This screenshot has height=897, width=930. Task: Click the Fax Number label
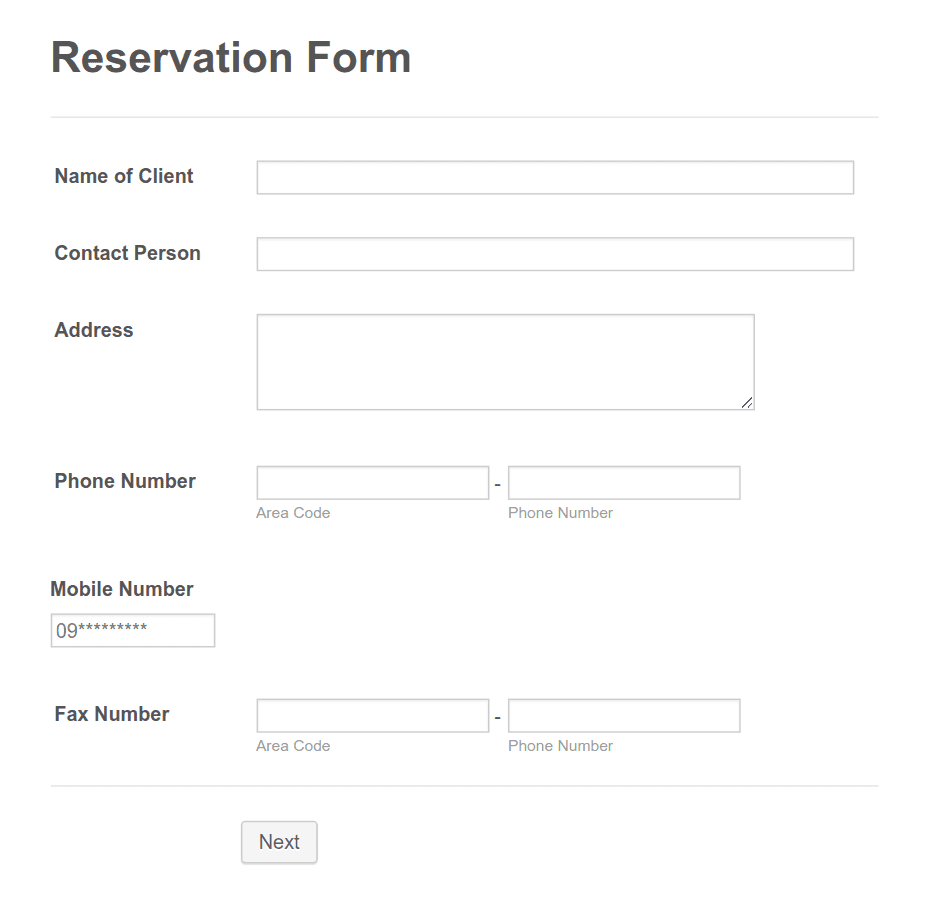111,714
